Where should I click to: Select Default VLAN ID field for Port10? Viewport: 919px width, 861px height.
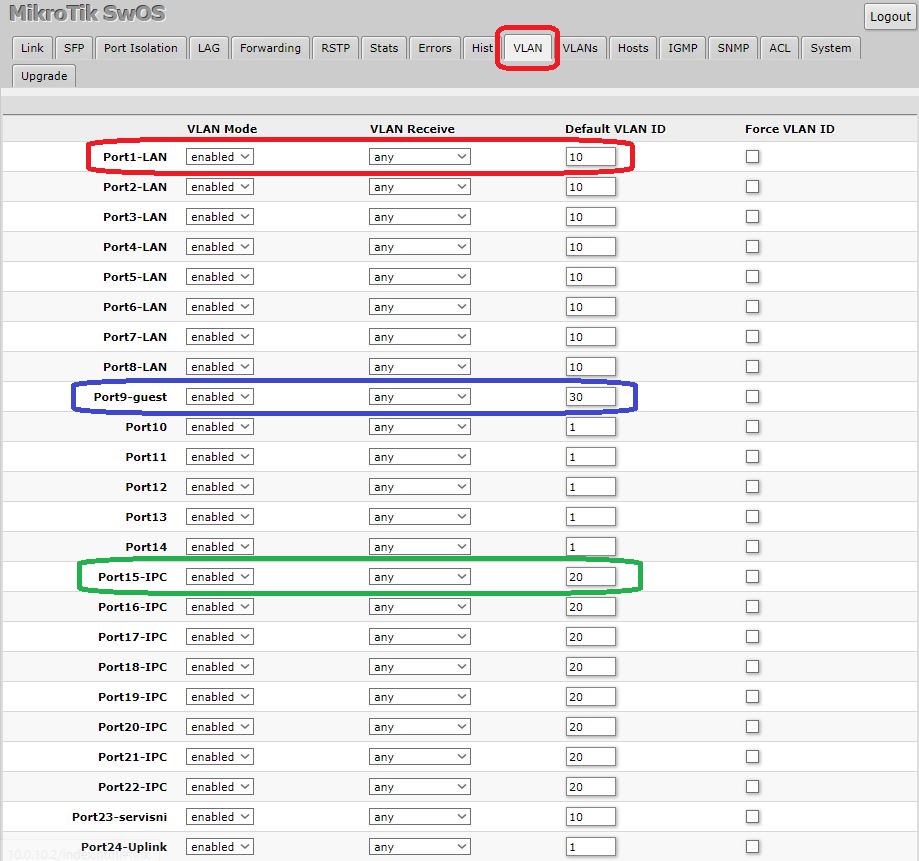coord(590,427)
